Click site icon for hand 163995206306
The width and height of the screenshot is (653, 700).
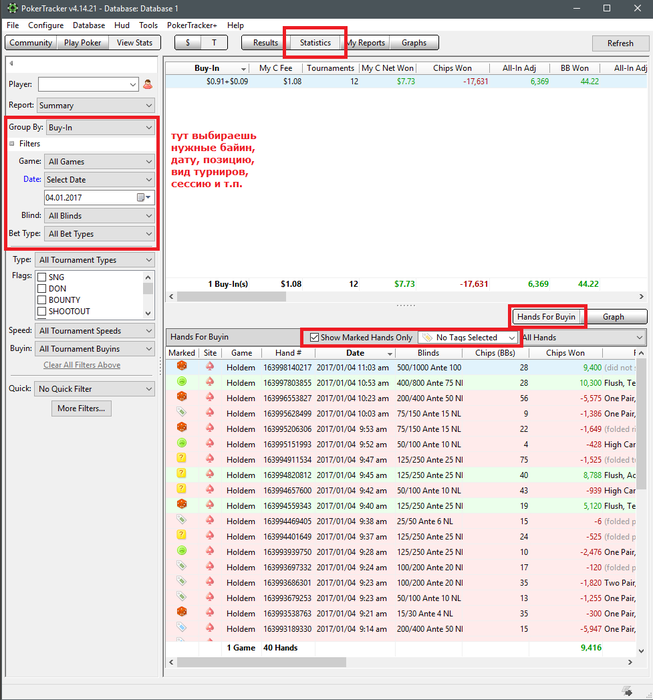click(210, 428)
